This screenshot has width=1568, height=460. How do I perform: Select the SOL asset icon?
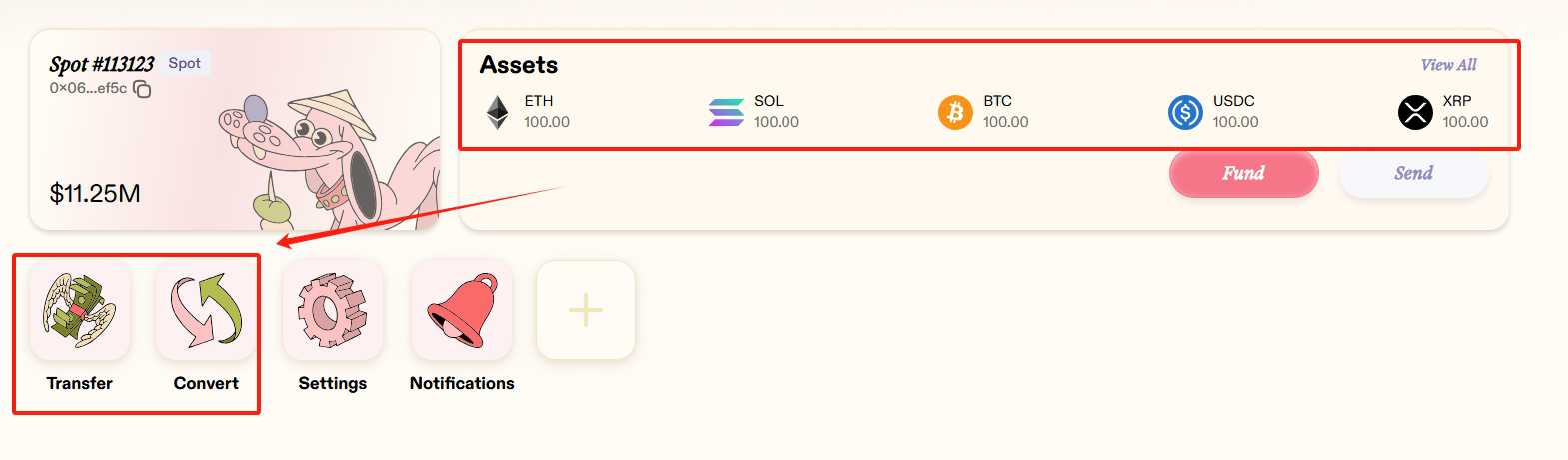click(726, 112)
